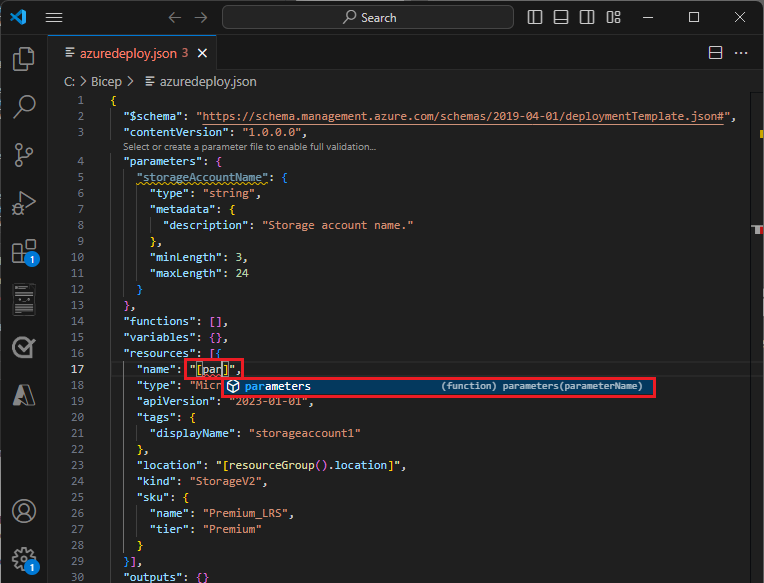Go forward with the right arrow
Image resolution: width=764 pixels, height=583 pixels.
[x=201, y=18]
